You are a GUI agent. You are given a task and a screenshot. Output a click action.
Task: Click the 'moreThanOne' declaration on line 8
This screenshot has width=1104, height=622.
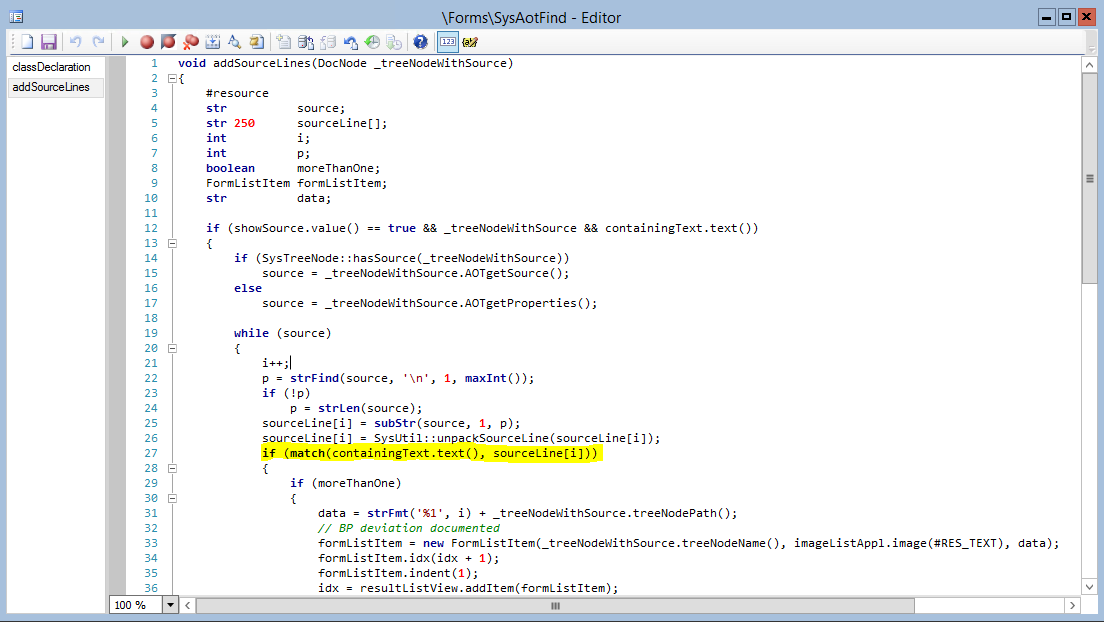(x=339, y=168)
